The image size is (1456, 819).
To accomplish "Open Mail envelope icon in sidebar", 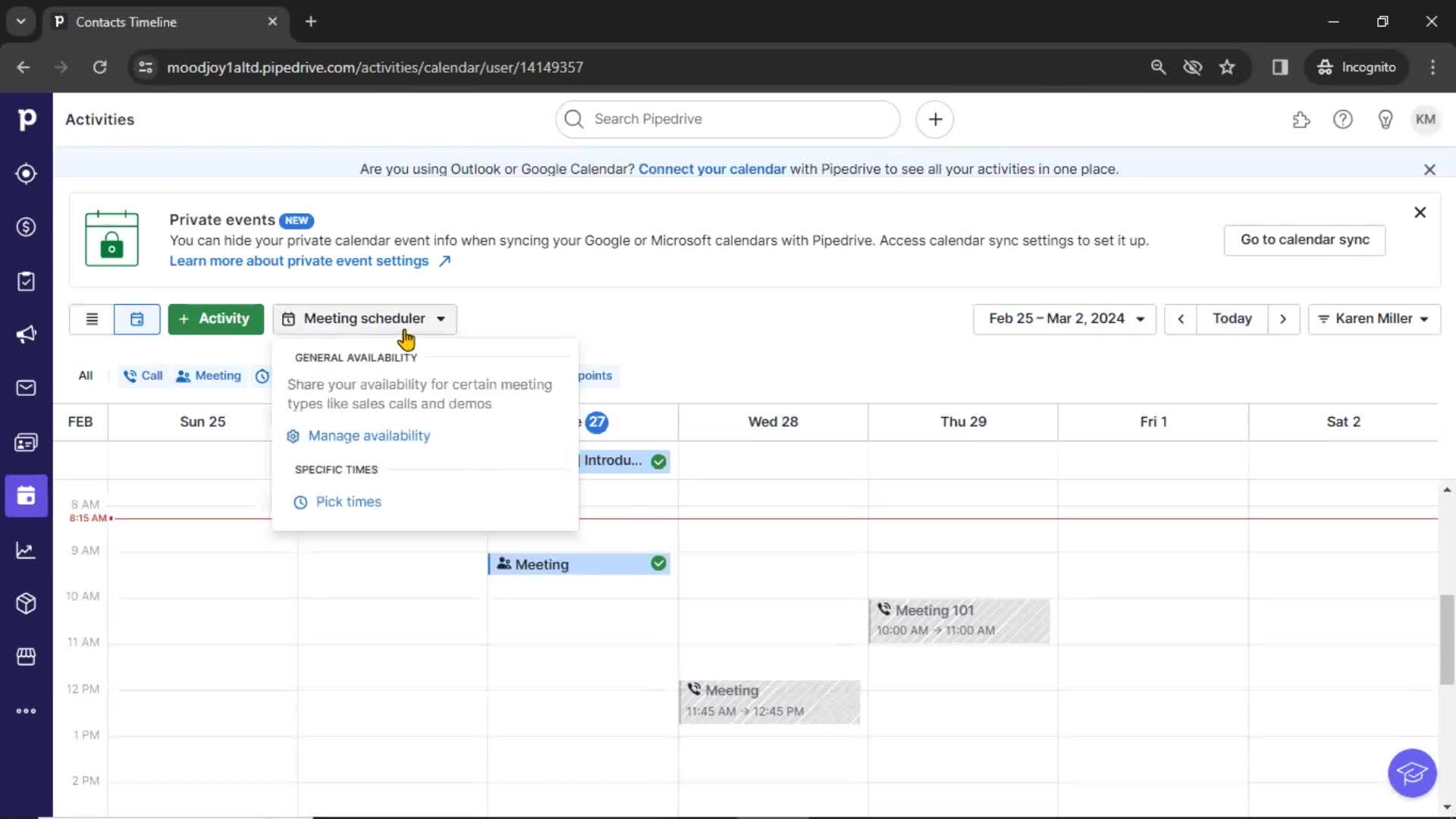I will [27, 388].
